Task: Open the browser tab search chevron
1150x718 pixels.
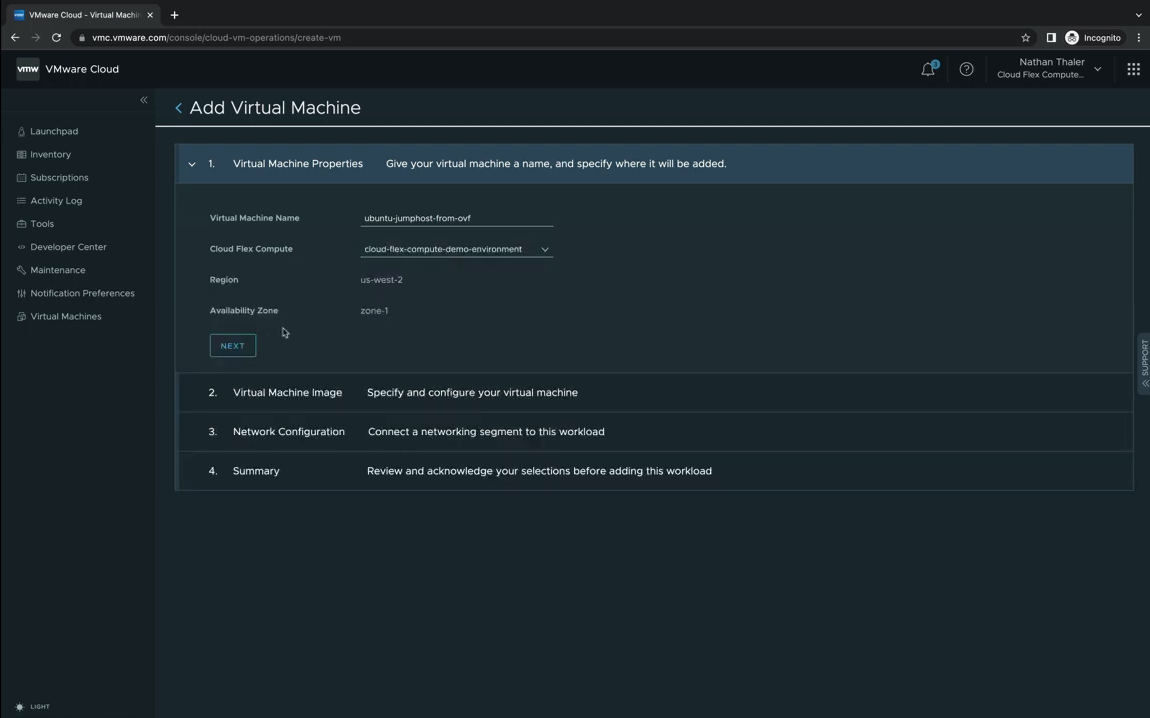Action: (1138, 15)
